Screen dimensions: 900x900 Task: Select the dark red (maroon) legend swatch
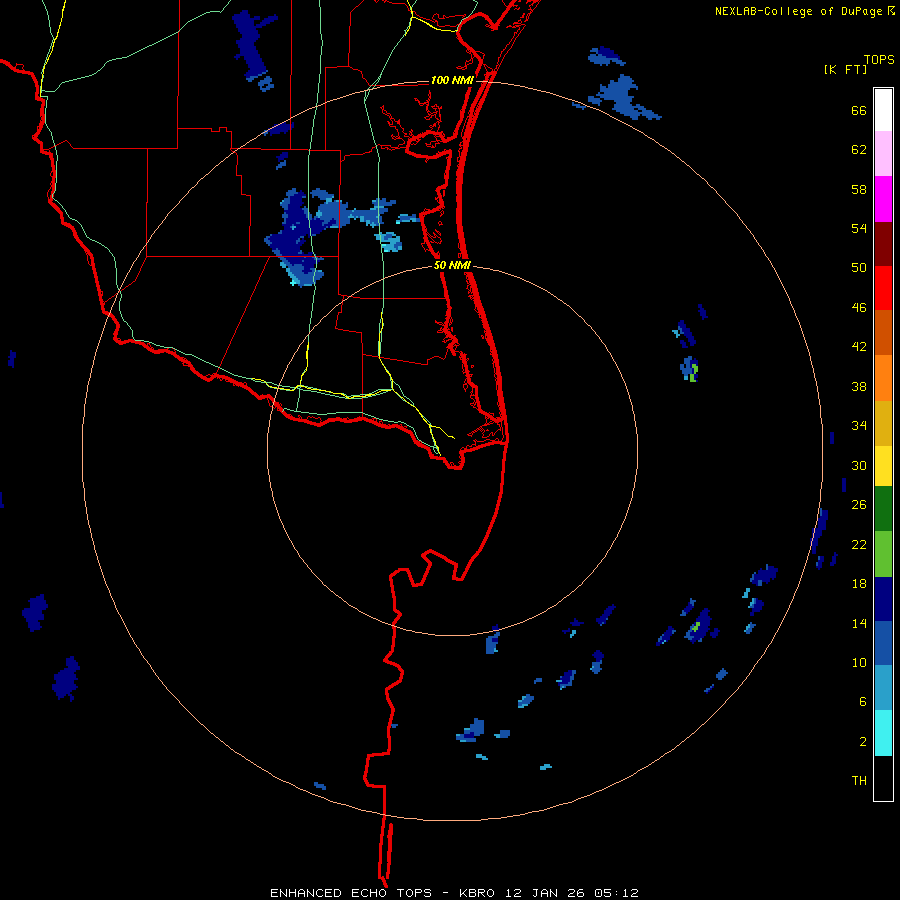point(883,243)
